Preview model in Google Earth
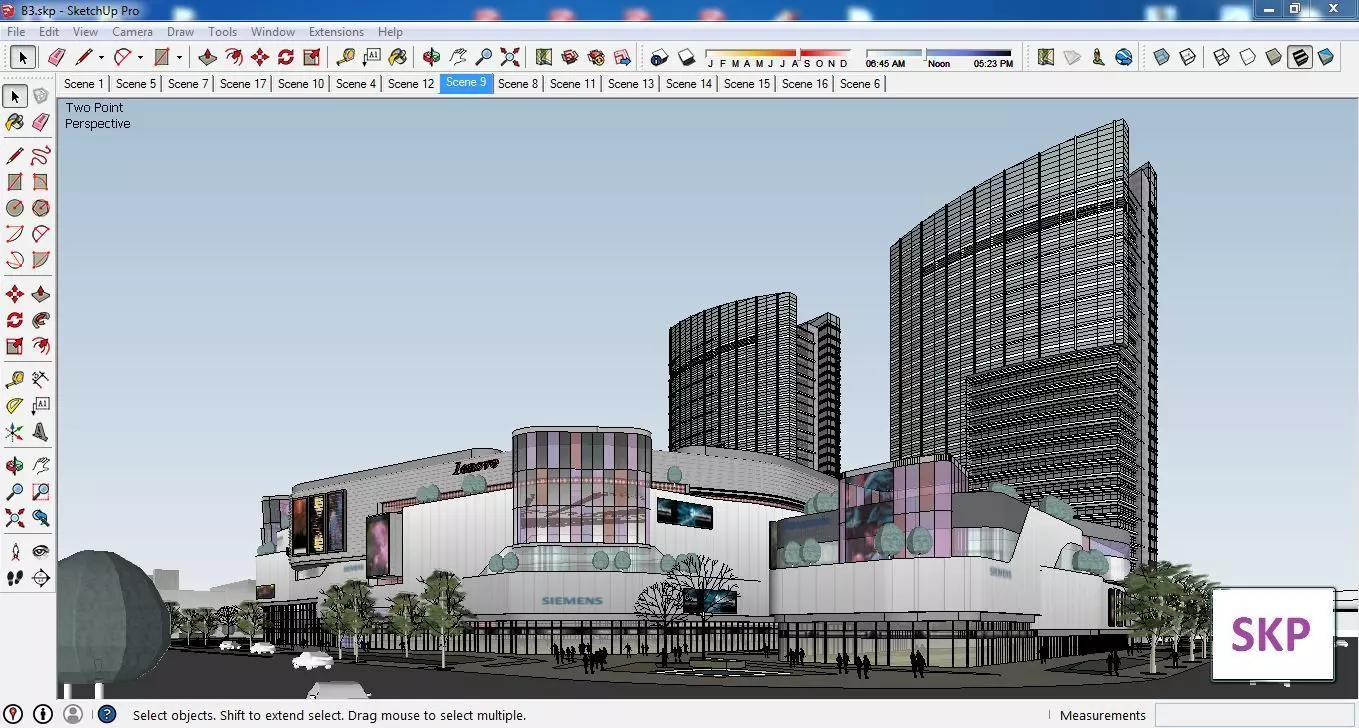 1124,57
